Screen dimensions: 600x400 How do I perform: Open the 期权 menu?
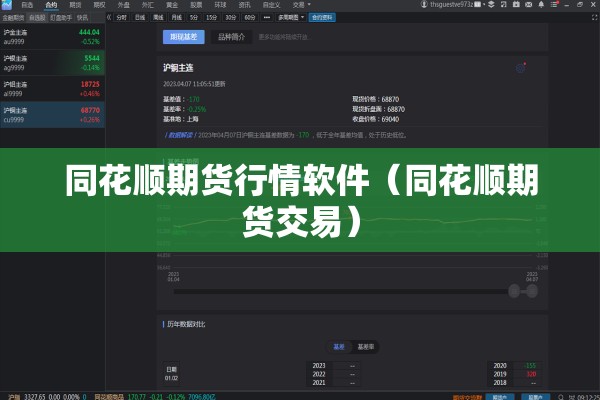[x=99, y=5]
